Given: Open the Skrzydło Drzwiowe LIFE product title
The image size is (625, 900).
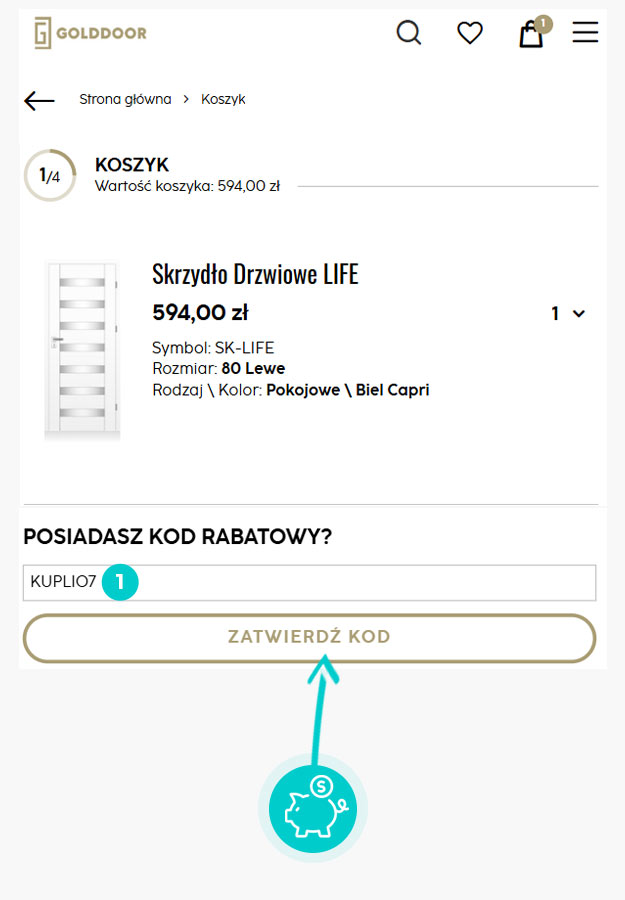Looking at the screenshot, I should [x=255, y=274].
